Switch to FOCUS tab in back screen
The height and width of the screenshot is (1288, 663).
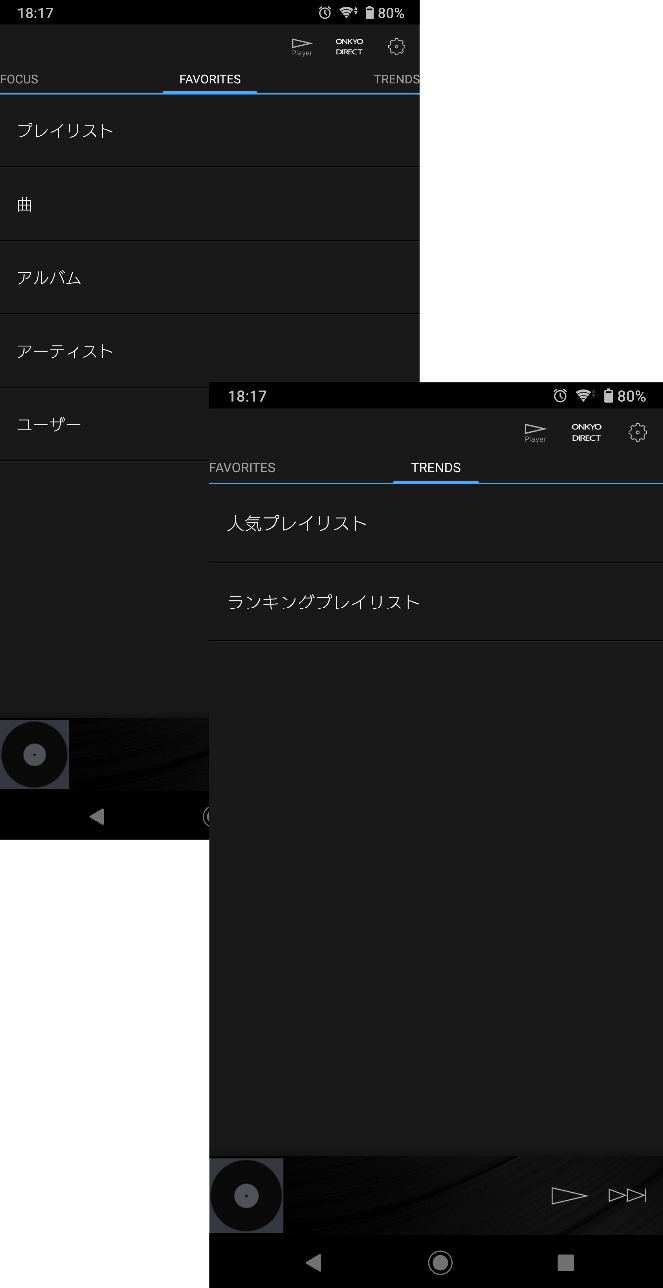[19, 79]
